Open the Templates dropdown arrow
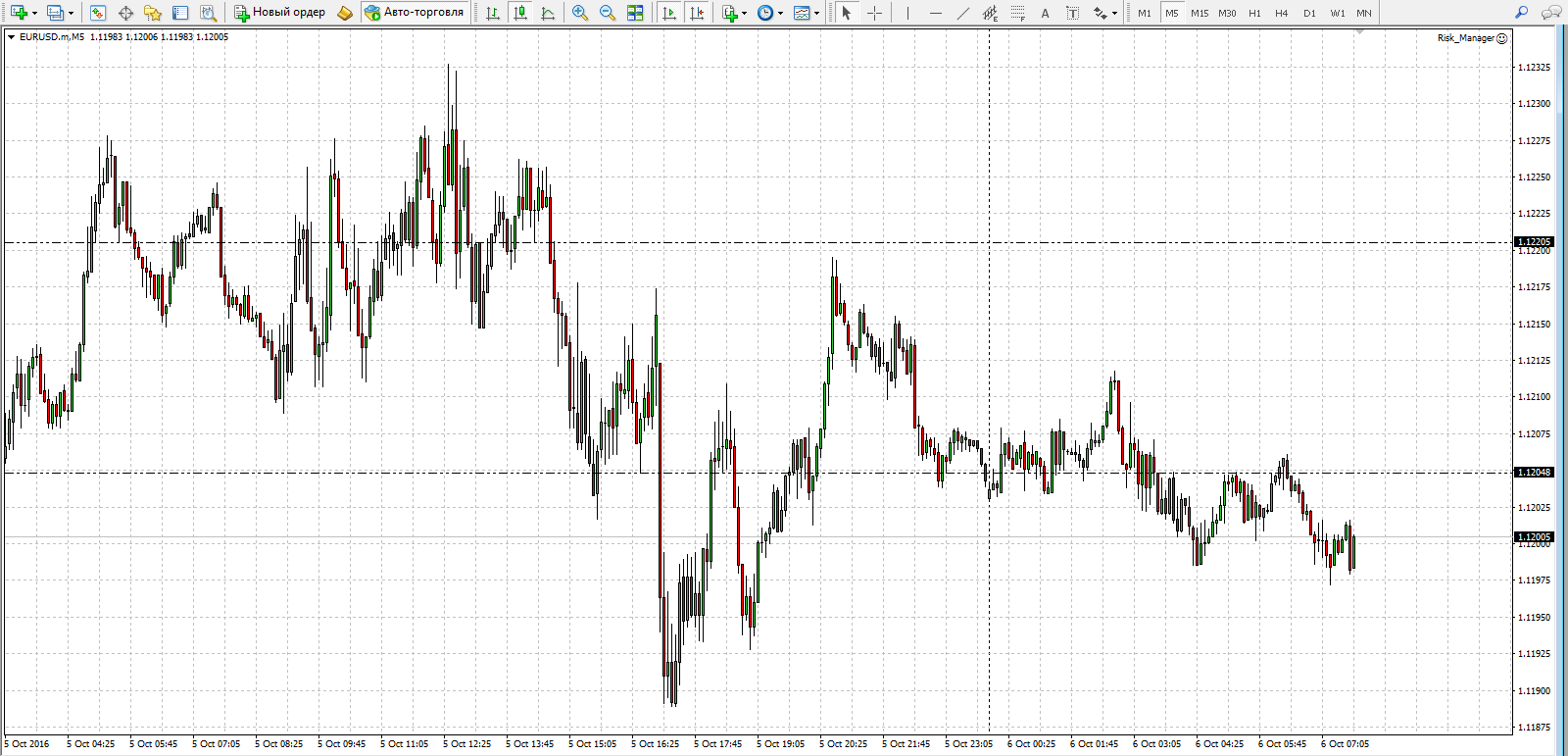This screenshot has height=756, width=1568. click(x=817, y=13)
